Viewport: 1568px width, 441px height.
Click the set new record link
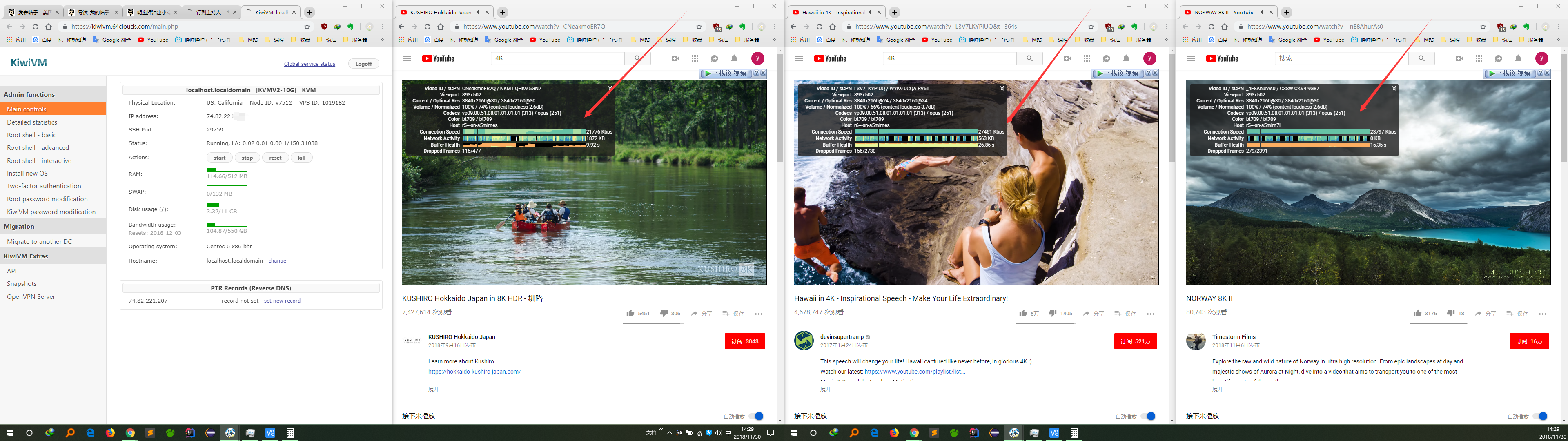(282, 301)
